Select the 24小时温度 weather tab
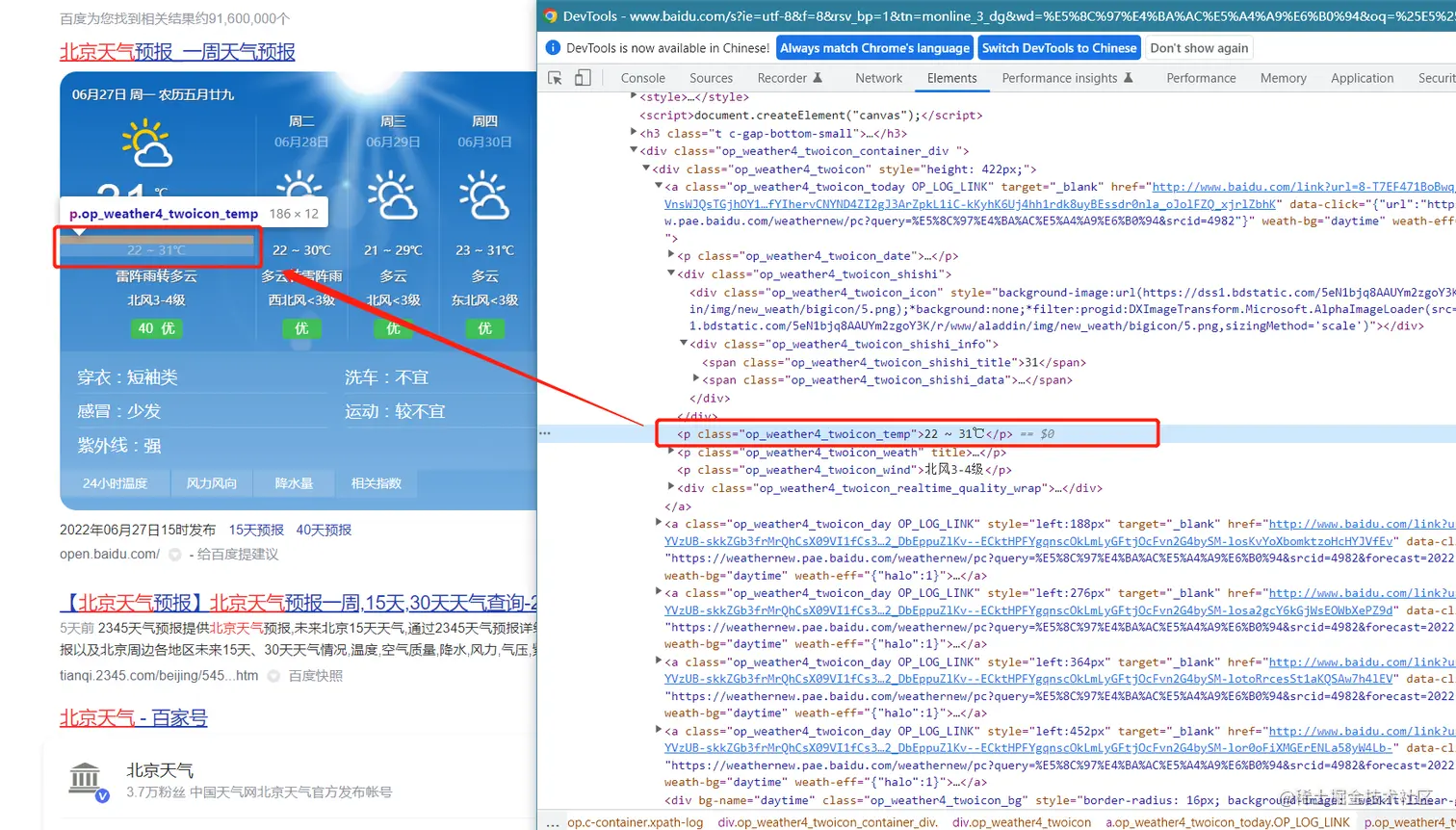Image resolution: width=1456 pixels, height=830 pixels. pyautogui.click(x=115, y=483)
